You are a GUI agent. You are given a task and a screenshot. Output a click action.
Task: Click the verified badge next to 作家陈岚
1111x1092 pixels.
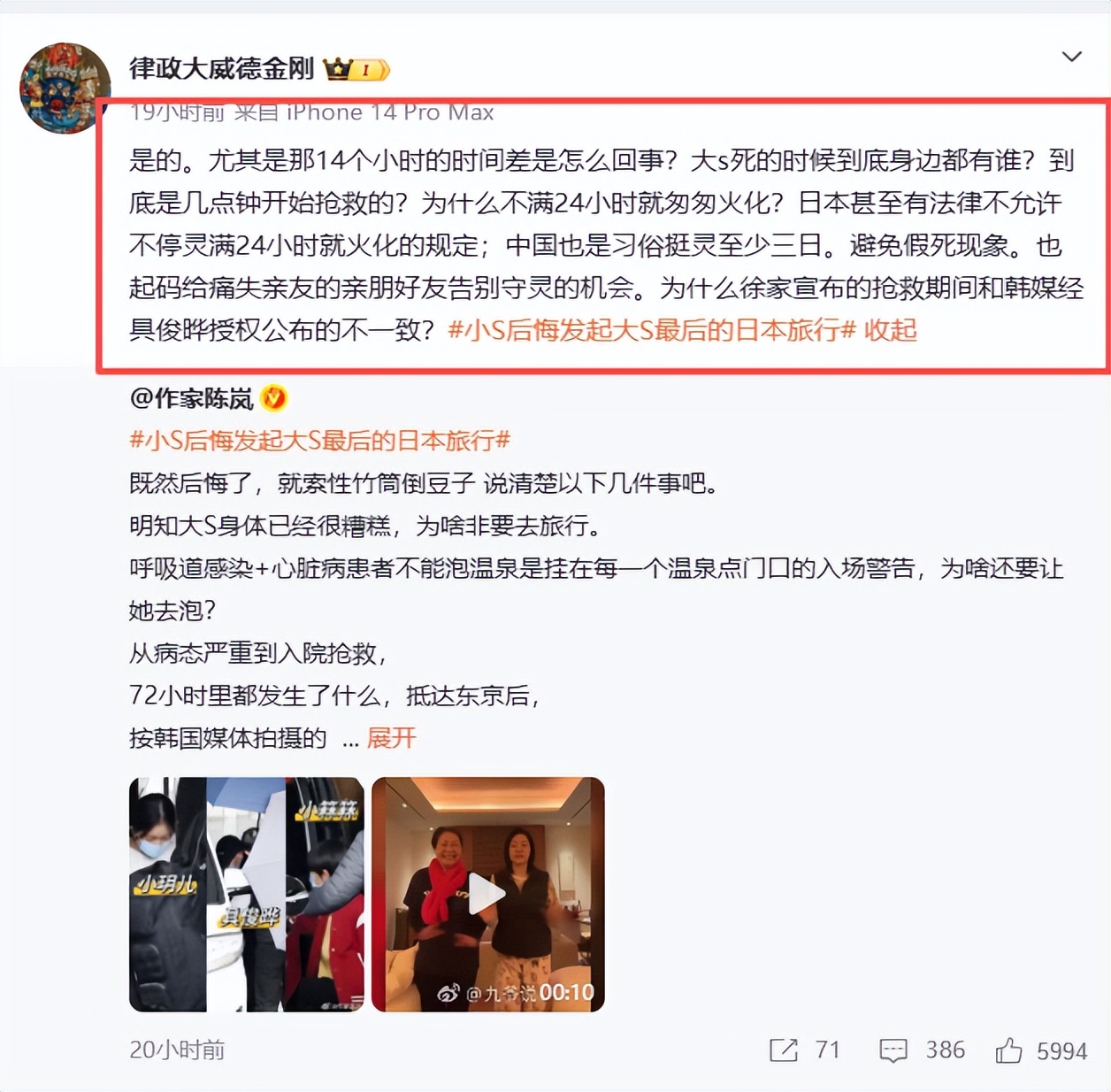pos(274,399)
